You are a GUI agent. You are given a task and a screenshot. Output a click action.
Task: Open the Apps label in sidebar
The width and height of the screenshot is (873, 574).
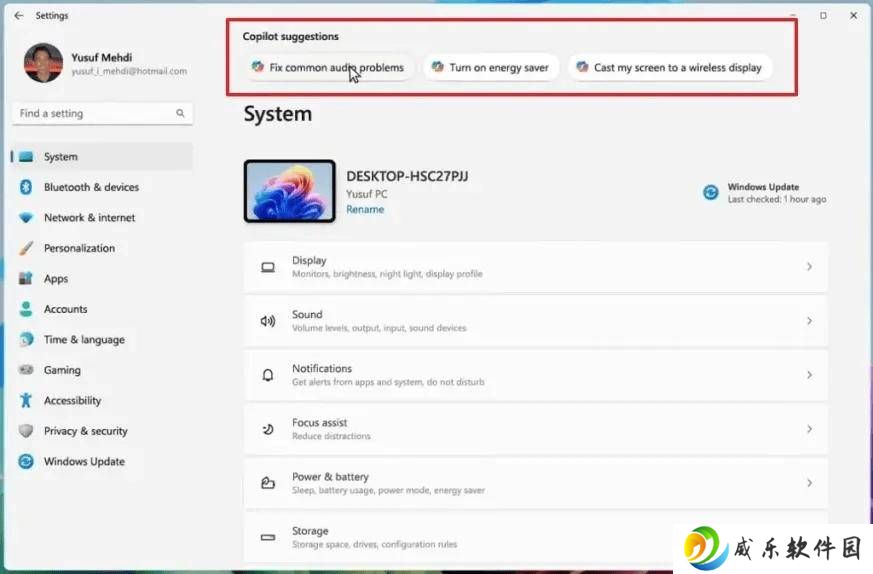click(56, 279)
